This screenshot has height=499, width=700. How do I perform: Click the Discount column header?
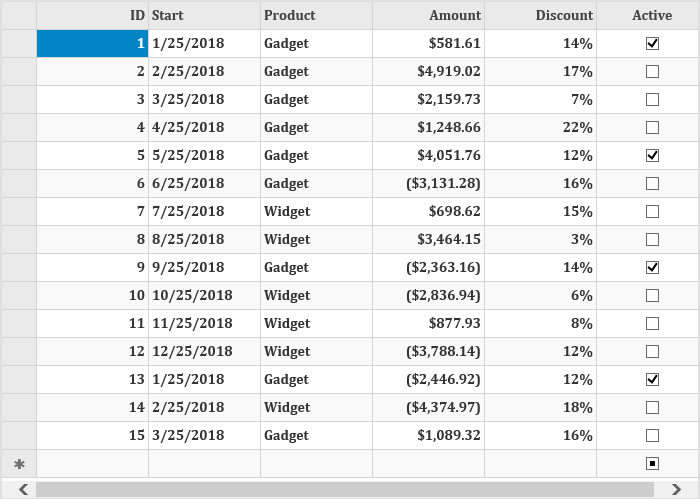pos(540,15)
